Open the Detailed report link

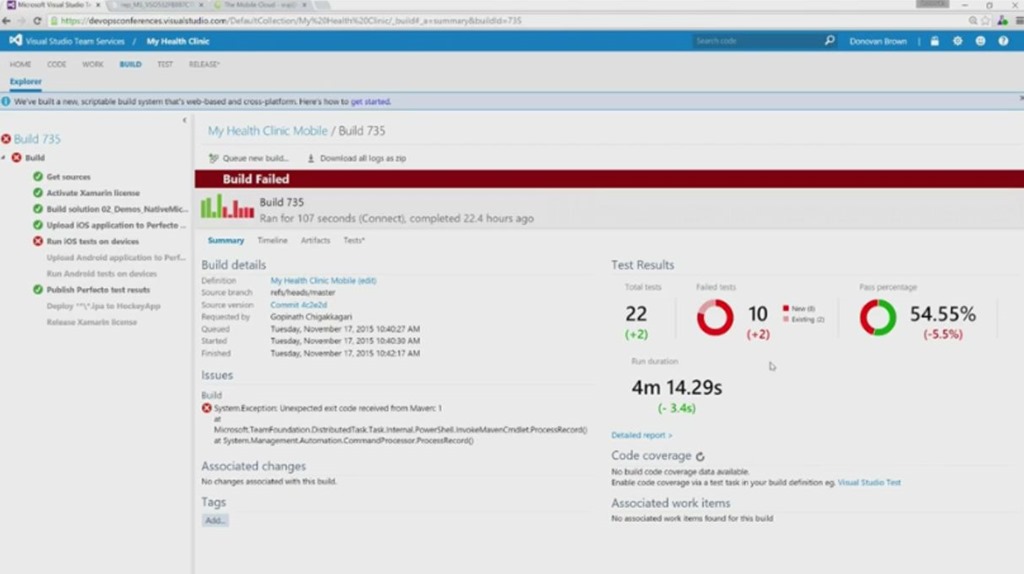tap(641, 435)
